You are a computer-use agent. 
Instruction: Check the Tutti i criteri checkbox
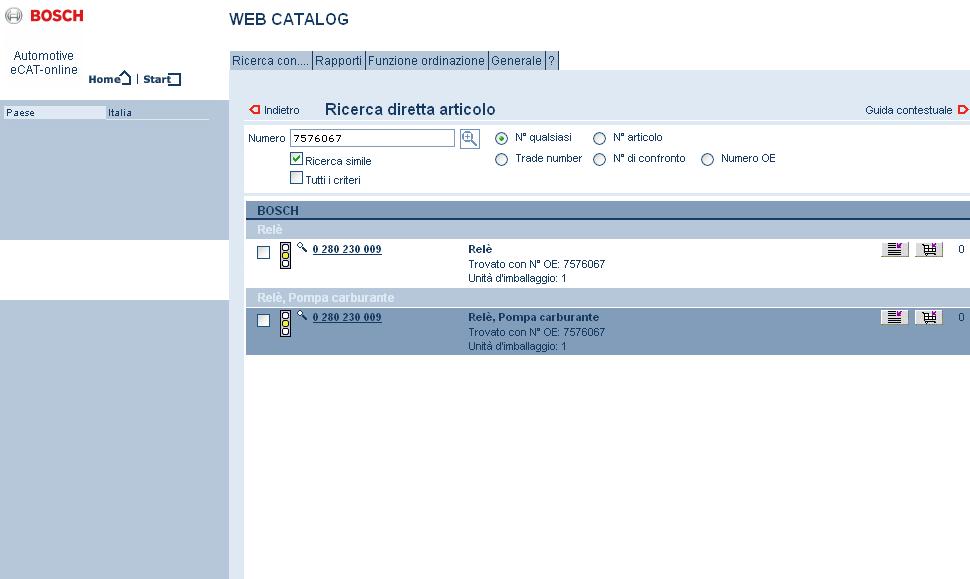pos(296,178)
